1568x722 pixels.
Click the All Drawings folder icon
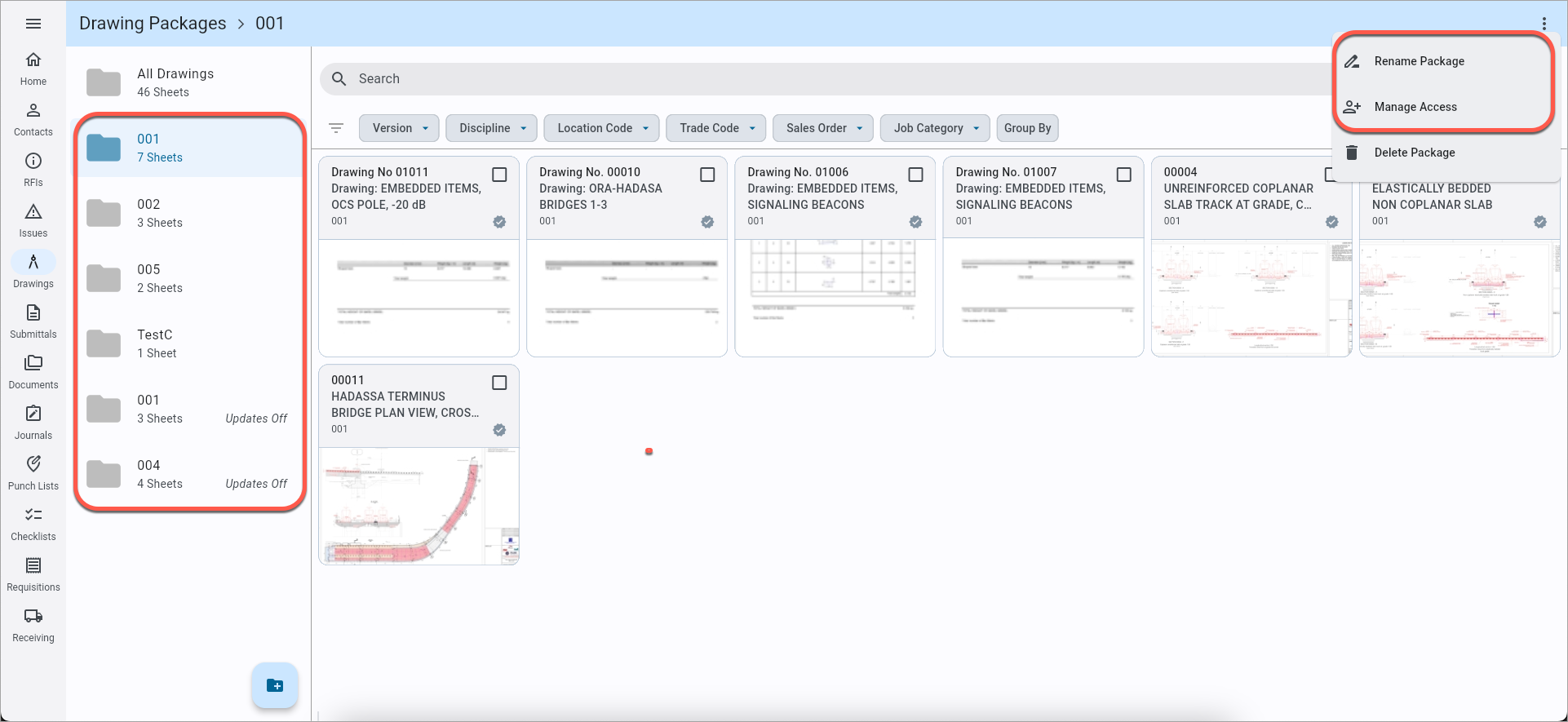104,82
